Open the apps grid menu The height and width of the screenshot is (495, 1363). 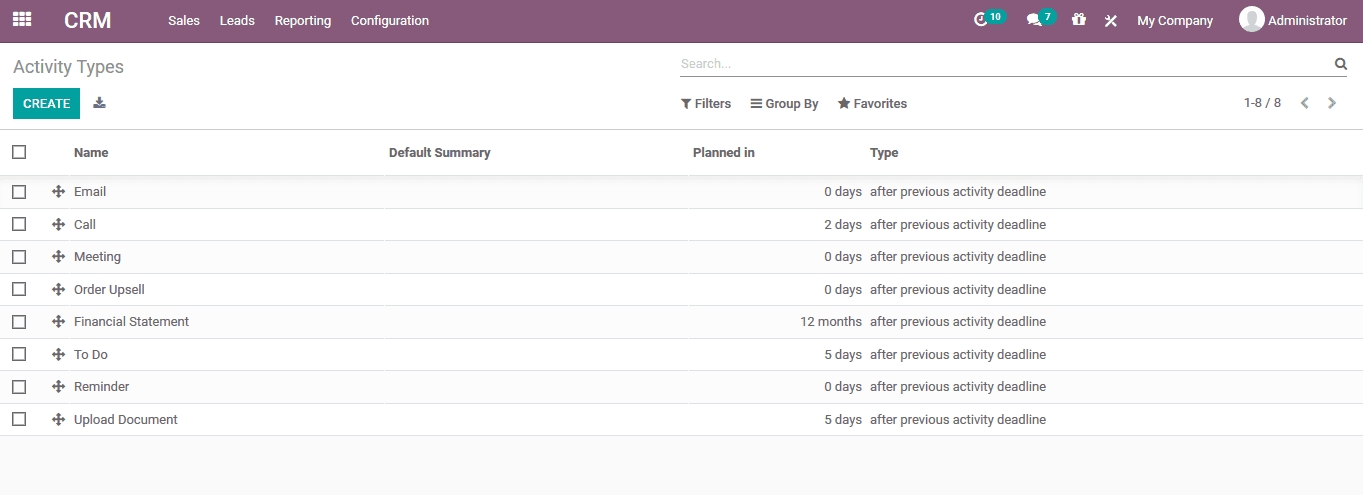[22, 20]
